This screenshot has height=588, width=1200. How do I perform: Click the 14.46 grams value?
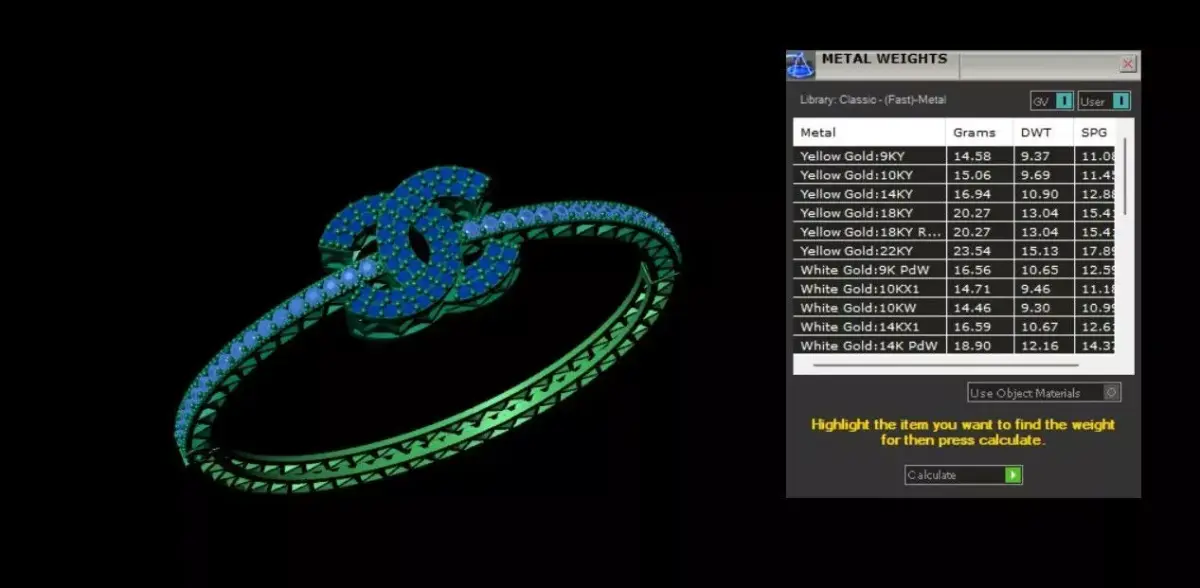pos(973,308)
